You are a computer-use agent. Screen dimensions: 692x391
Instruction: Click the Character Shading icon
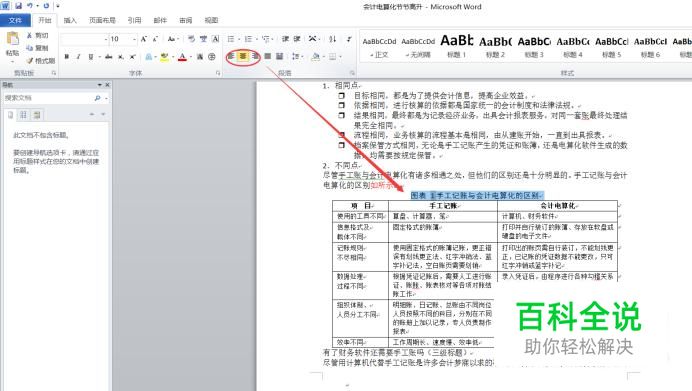200,56
